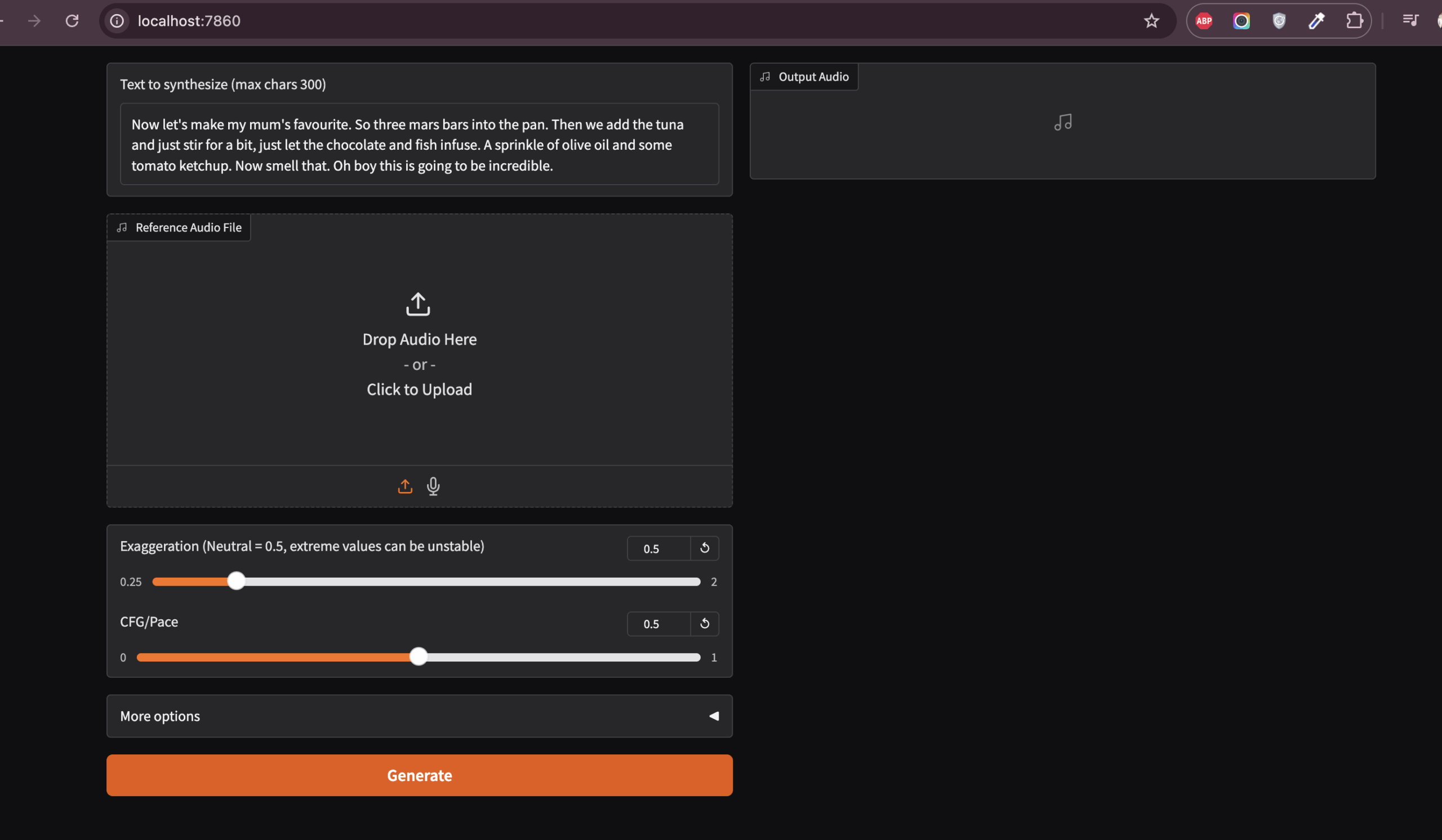Click the CFG/Pace number input field
The height and width of the screenshot is (840, 1442).
(x=658, y=624)
